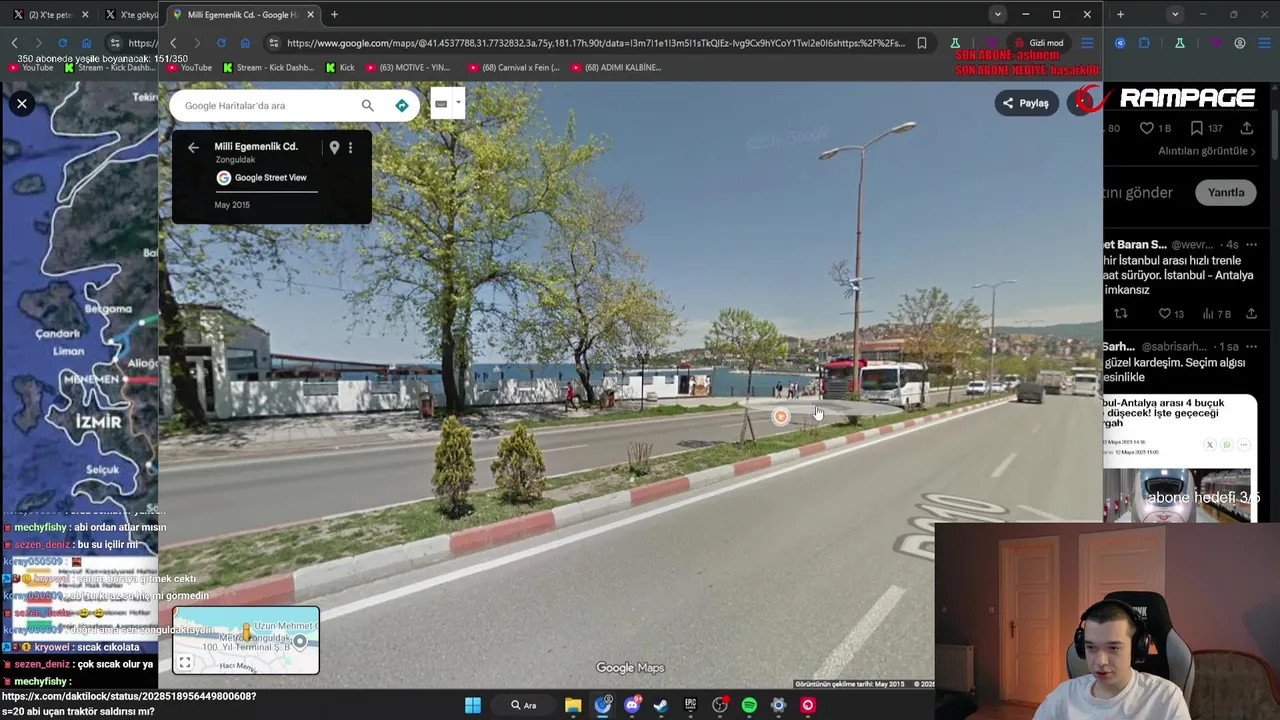Open the browser hamburger menu next to Gizli mod

(x=1087, y=43)
